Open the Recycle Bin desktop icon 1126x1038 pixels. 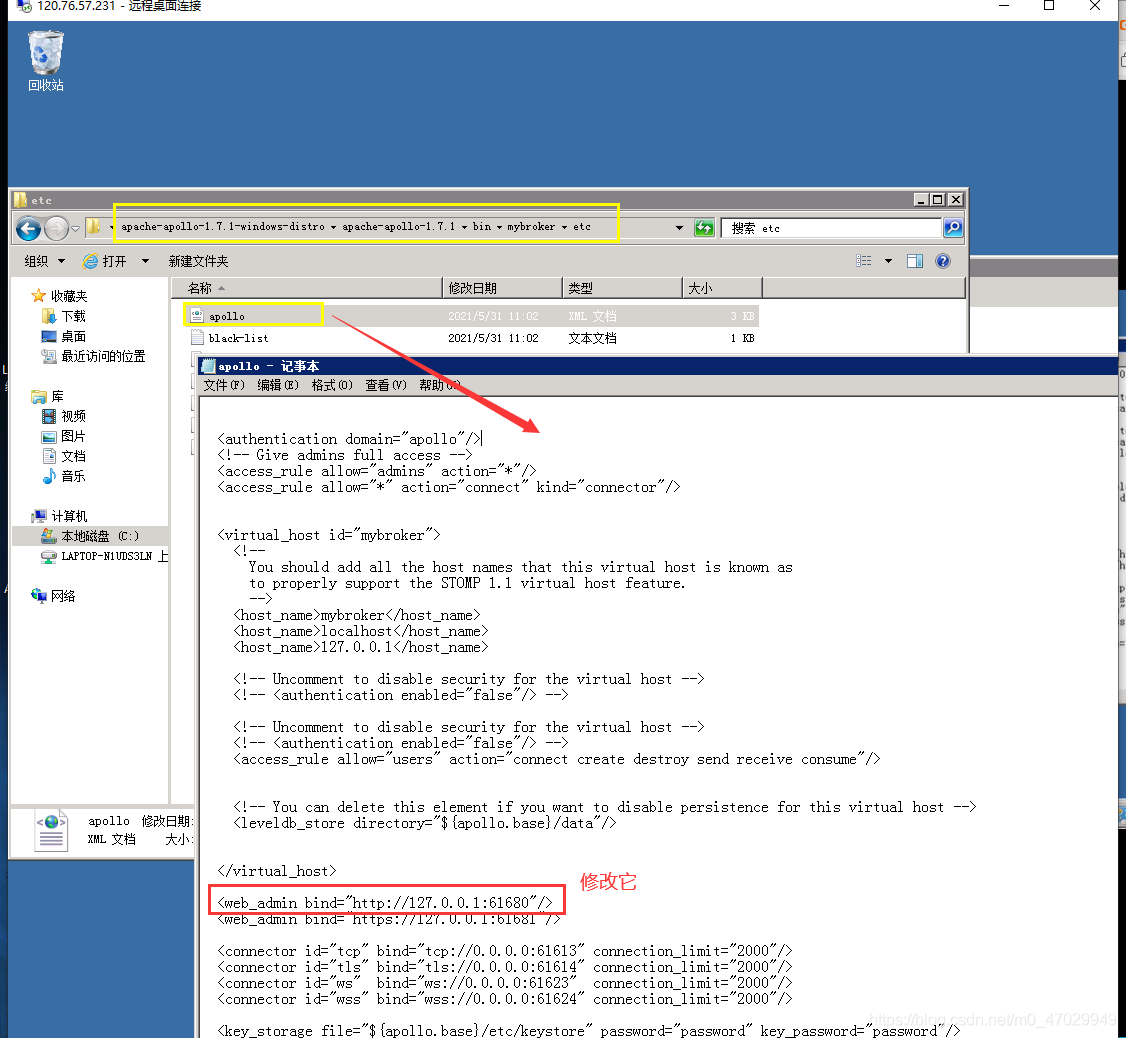coord(46,60)
